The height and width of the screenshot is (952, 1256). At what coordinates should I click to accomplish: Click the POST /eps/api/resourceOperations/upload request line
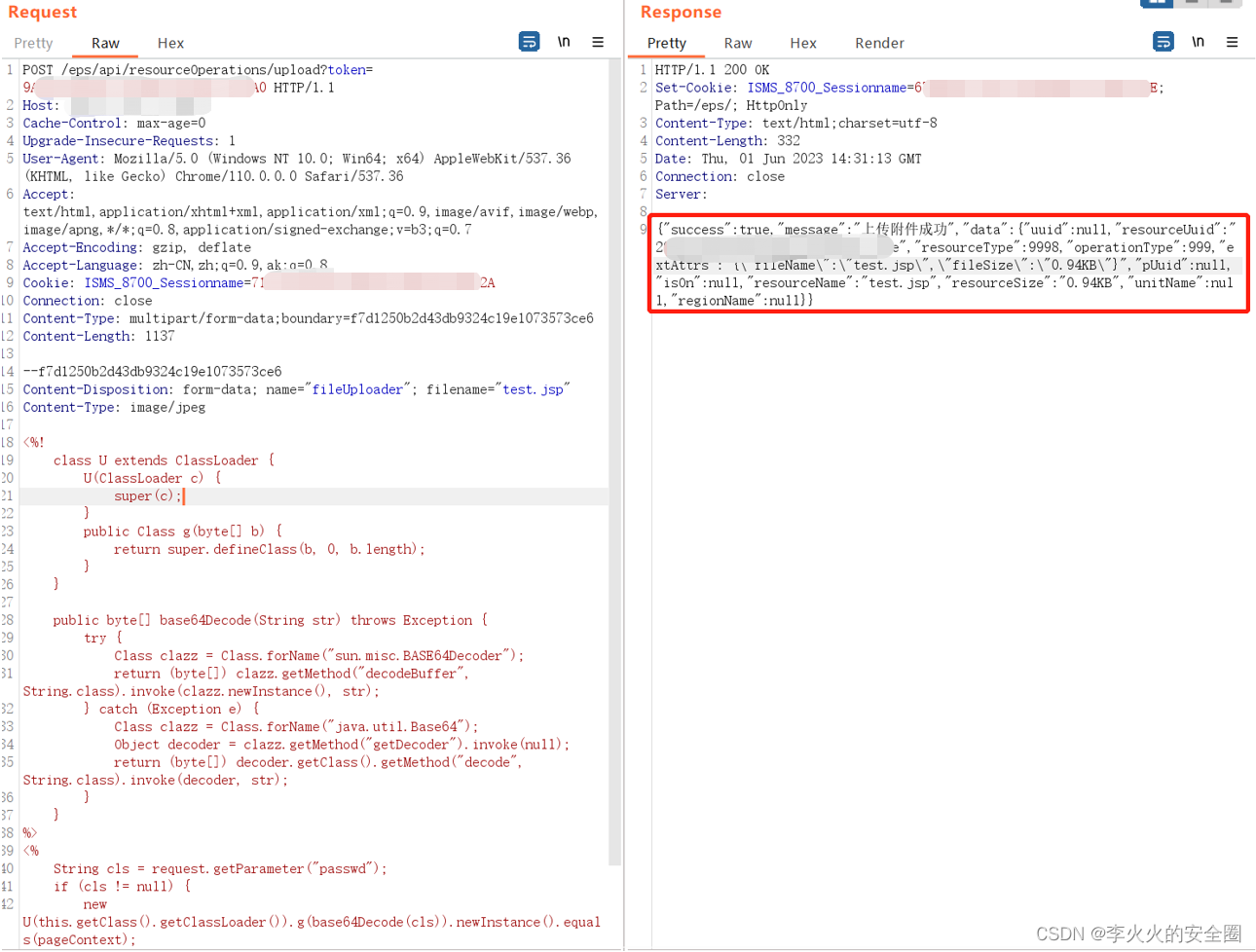pyautogui.click(x=198, y=70)
